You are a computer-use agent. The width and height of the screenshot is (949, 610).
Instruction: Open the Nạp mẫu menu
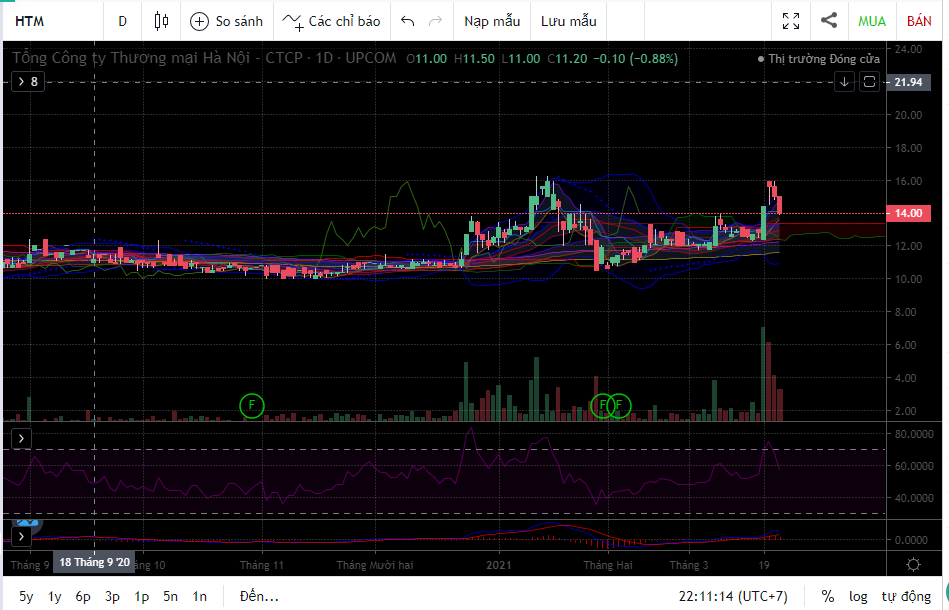pos(491,21)
